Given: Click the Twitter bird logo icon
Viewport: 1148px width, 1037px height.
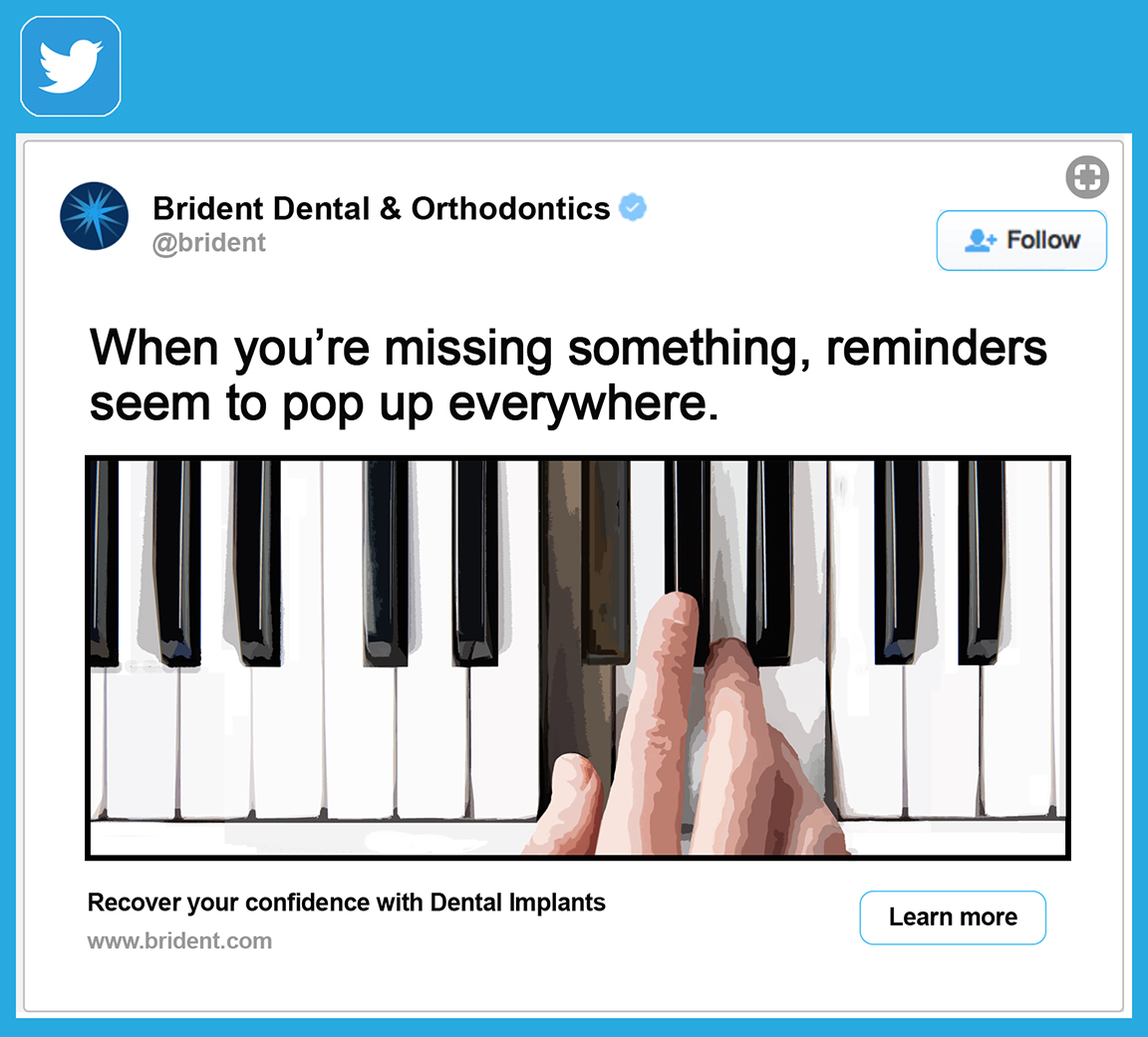Looking at the screenshot, I should 71,67.
